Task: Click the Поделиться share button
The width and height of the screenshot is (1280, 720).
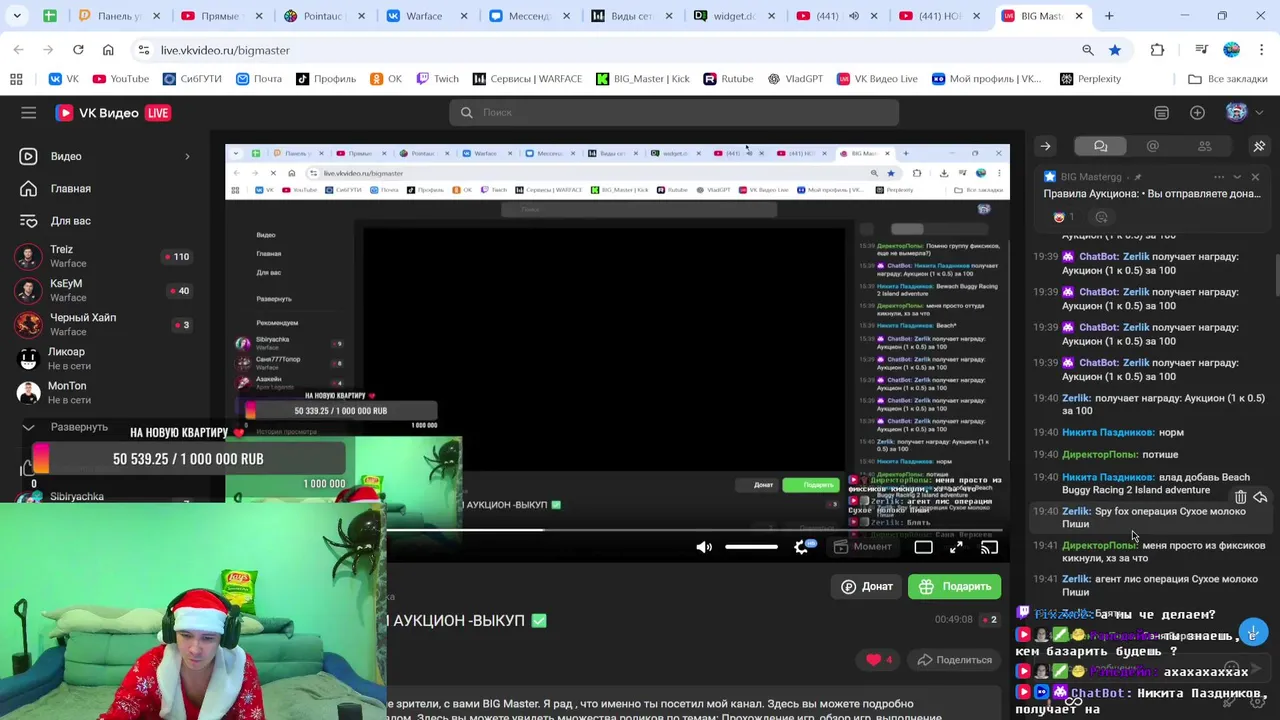Action: [x=955, y=659]
